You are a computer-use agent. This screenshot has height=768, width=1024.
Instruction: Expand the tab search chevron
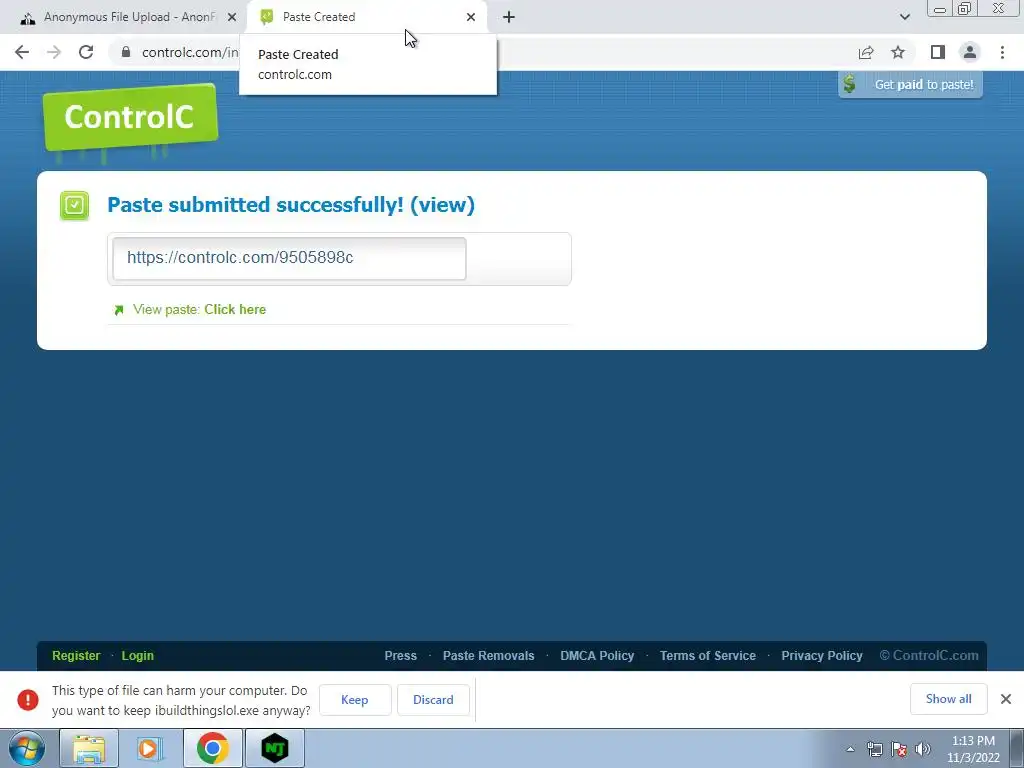(x=904, y=17)
